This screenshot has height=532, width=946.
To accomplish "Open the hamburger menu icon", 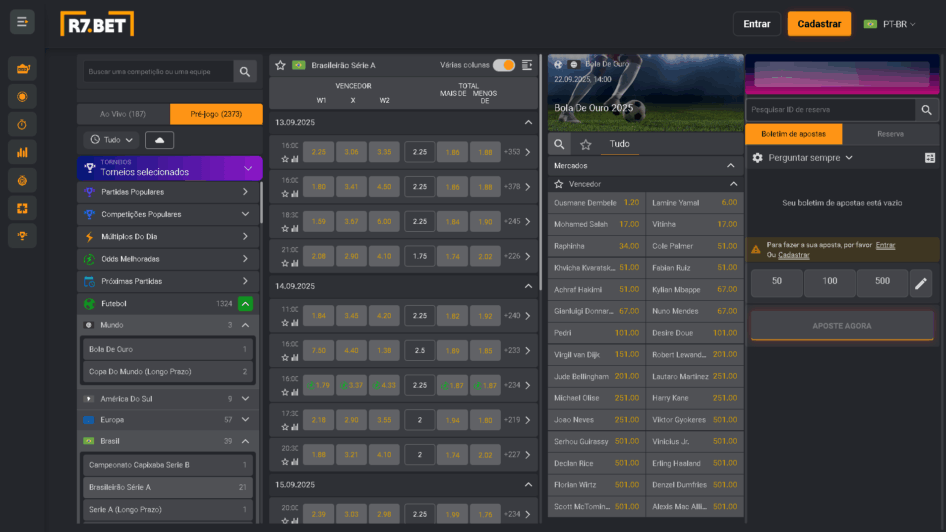I will pos(22,22).
